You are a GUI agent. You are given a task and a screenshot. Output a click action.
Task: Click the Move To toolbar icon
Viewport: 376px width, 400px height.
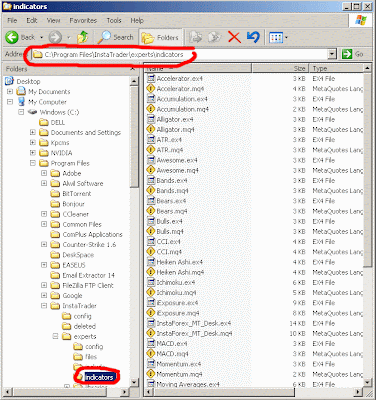(x=196, y=37)
